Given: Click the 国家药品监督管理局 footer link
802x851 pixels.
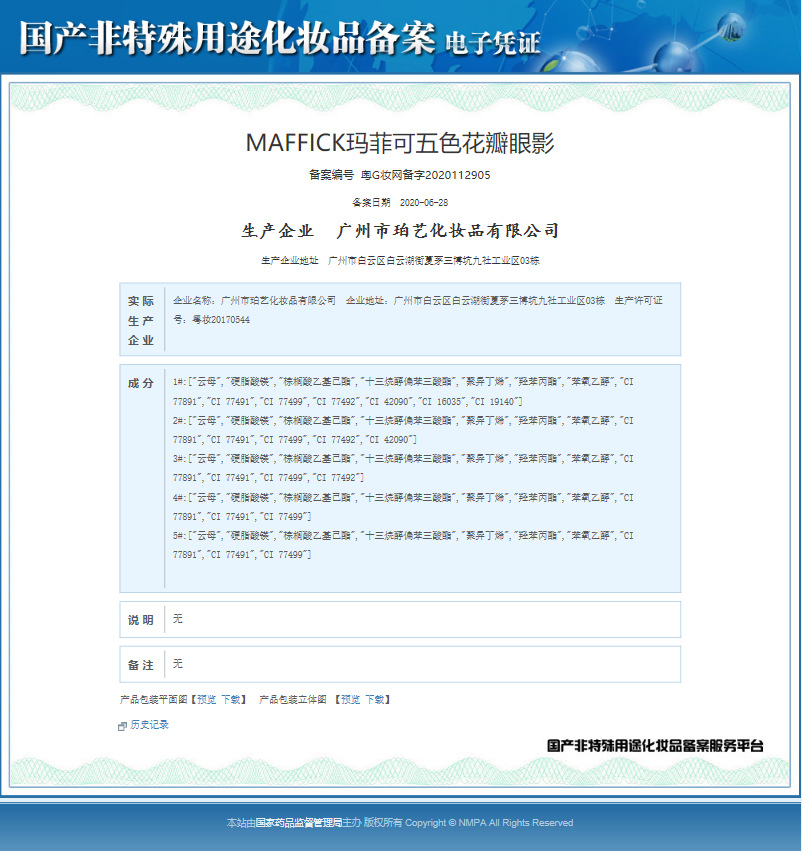Looking at the screenshot, I should 299,823.
